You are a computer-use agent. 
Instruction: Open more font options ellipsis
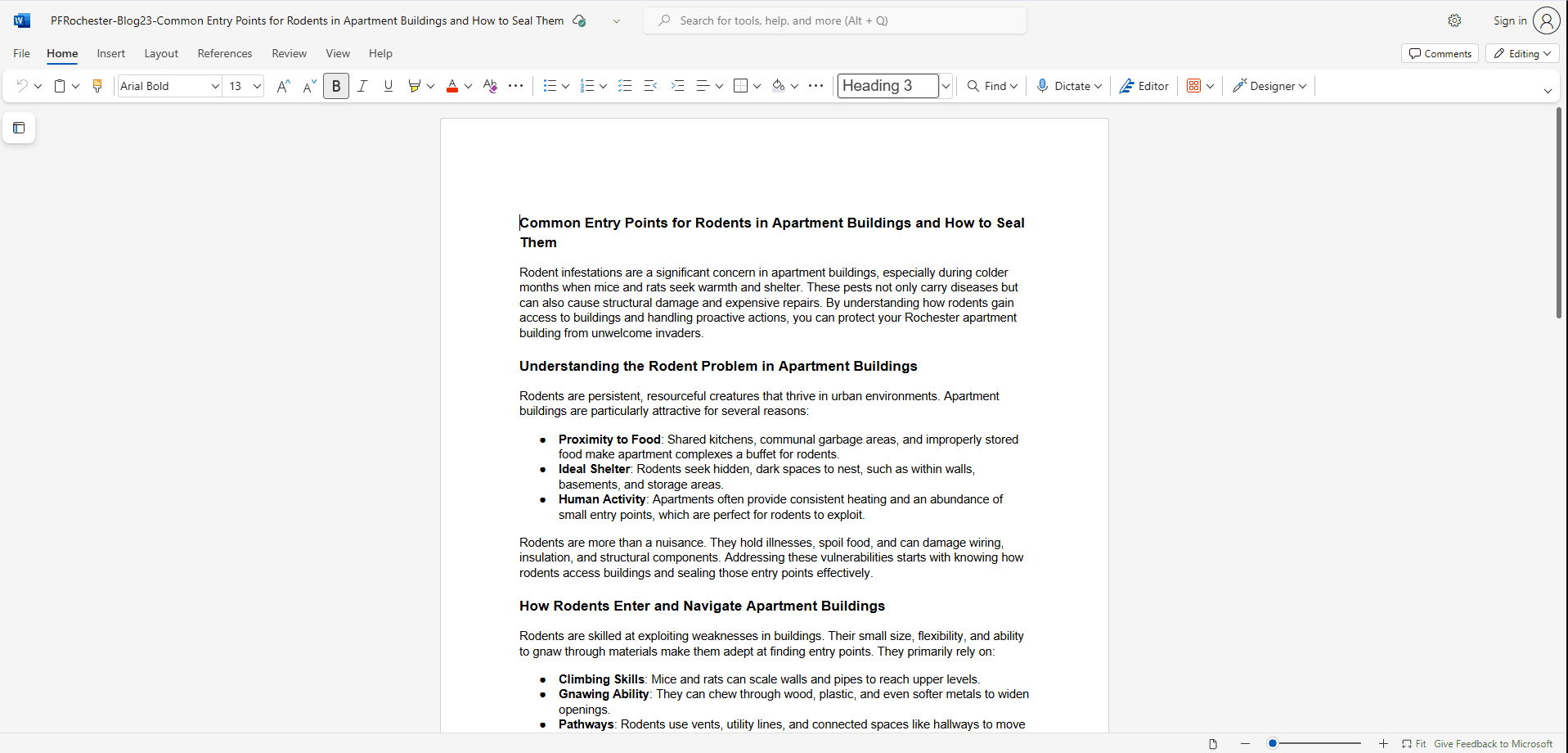(515, 86)
